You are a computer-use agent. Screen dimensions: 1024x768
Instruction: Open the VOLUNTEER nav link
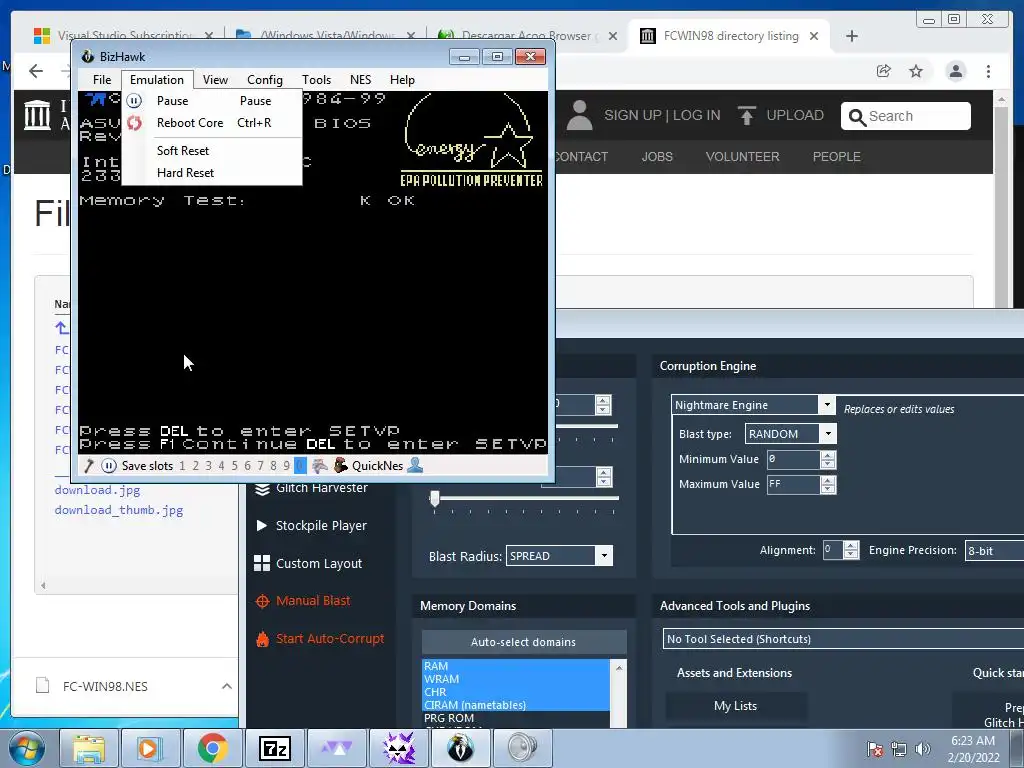click(x=743, y=157)
